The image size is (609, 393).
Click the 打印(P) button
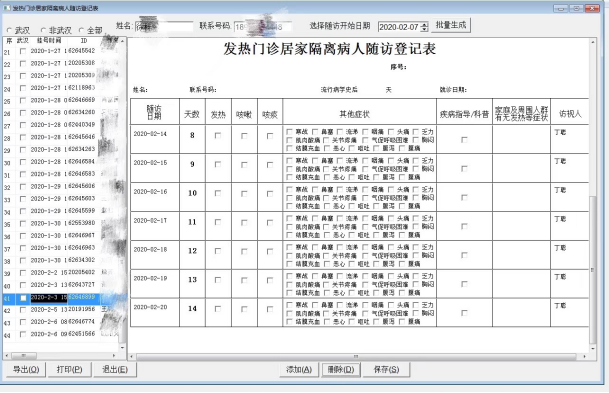pyautogui.click(x=69, y=370)
